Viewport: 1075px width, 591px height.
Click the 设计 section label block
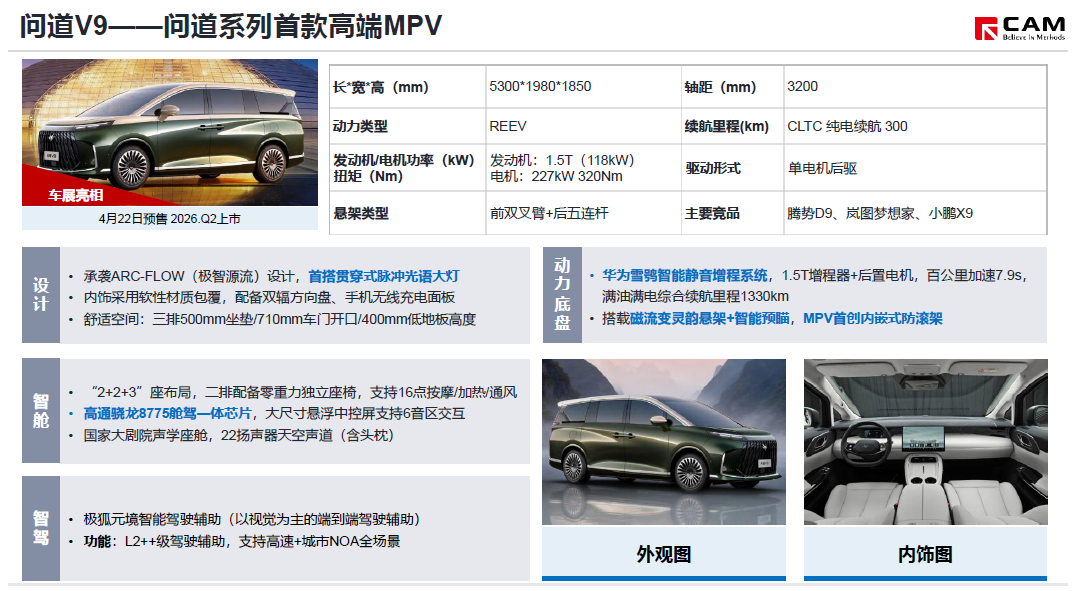(x=41, y=295)
